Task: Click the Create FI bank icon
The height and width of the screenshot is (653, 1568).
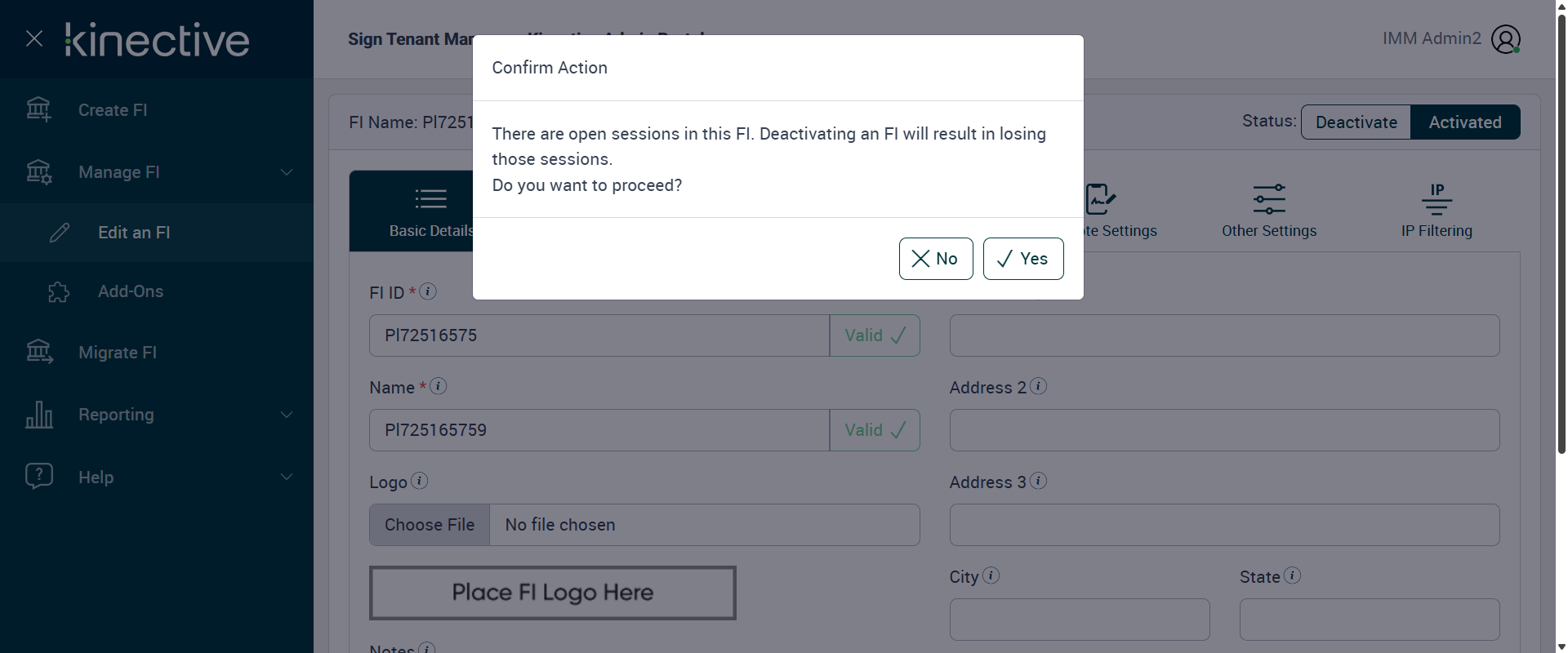Action: 38,109
